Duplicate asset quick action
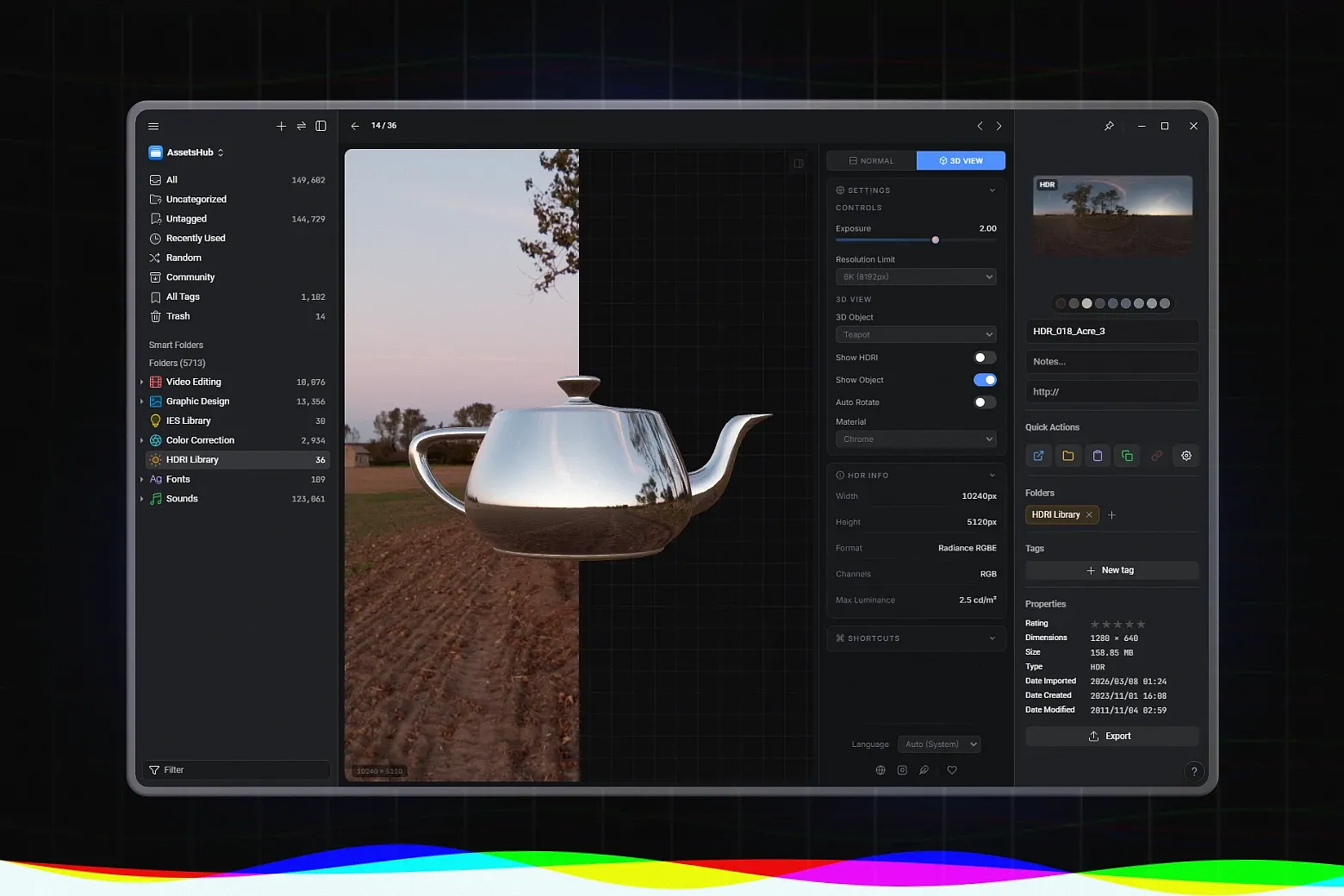This screenshot has width=1344, height=896. (x=1127, y=456)
